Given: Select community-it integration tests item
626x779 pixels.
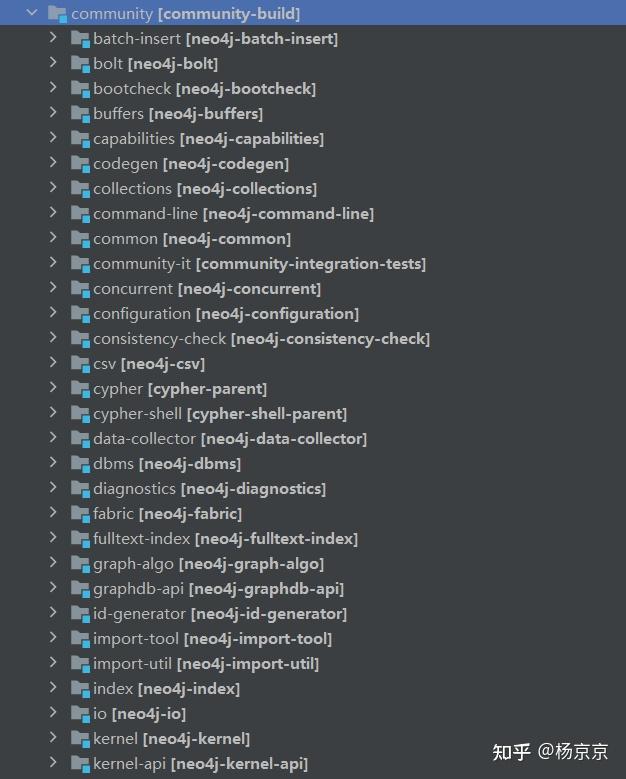Looking at the screenshot, I should click(259, 264).
